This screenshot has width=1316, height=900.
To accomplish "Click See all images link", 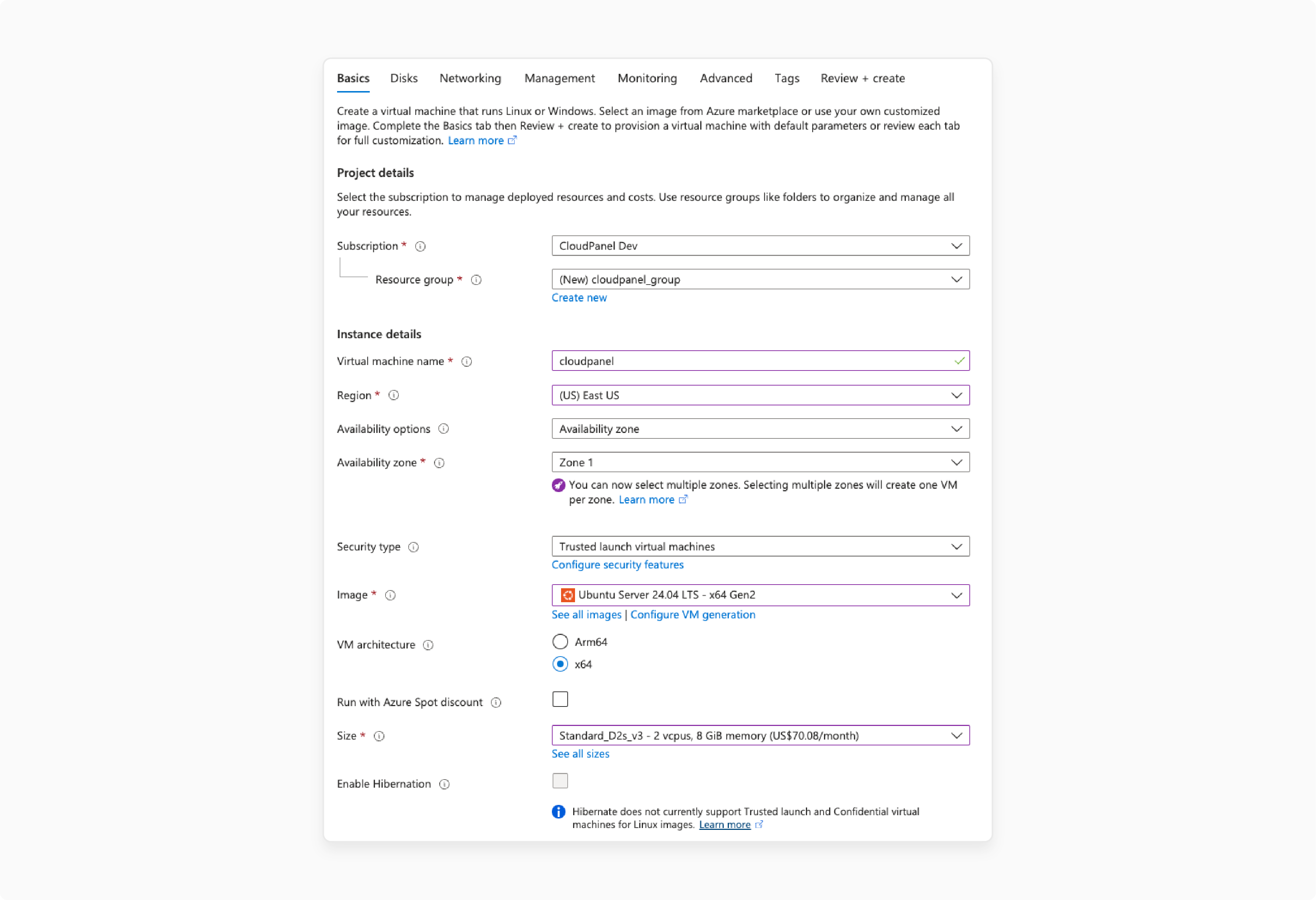I will click(586, 615).
